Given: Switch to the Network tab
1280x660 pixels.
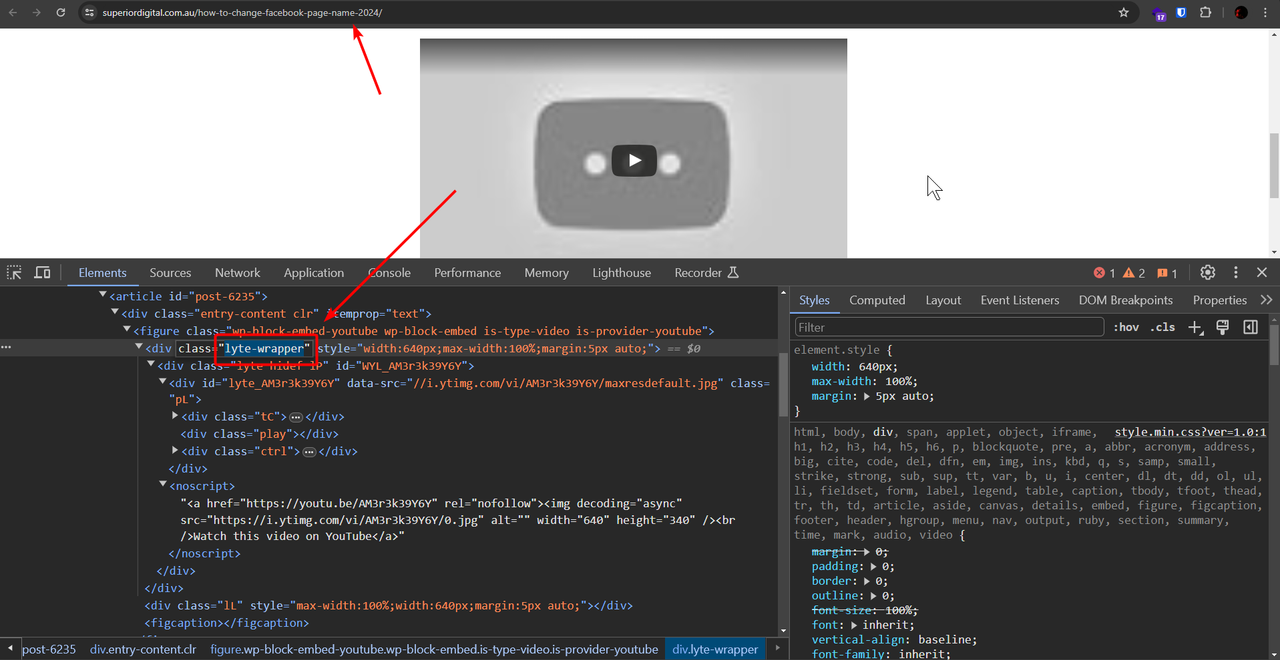Looking at the screenshot, I should pyautogui.click(x=237, y=272).
